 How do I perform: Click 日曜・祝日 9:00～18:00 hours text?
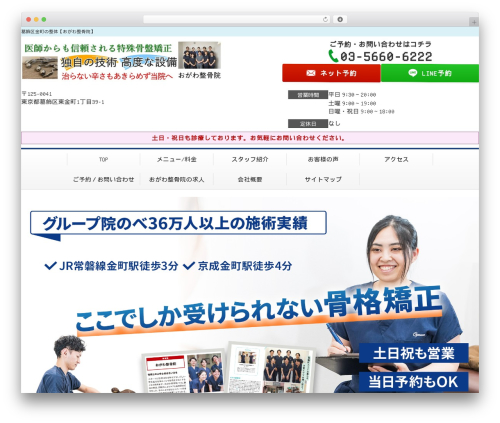(x=361, y=112)
